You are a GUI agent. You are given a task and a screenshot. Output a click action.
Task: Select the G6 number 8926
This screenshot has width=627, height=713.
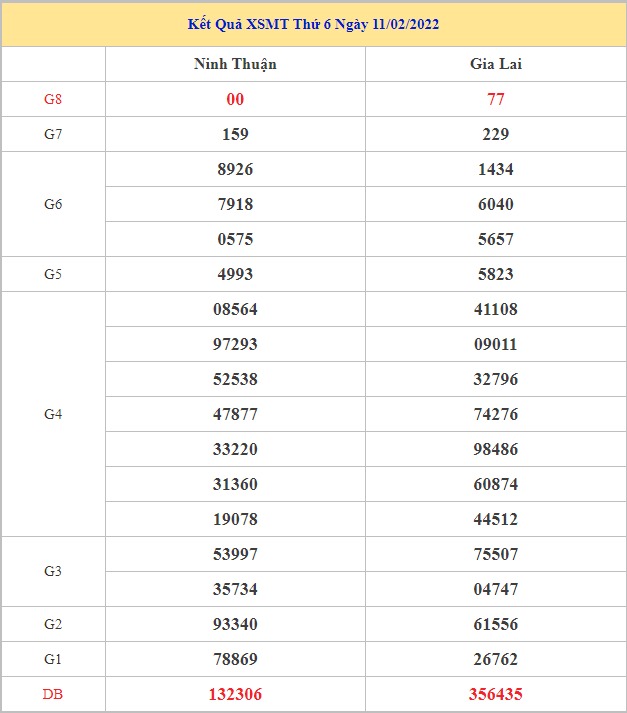pos(235,169)
